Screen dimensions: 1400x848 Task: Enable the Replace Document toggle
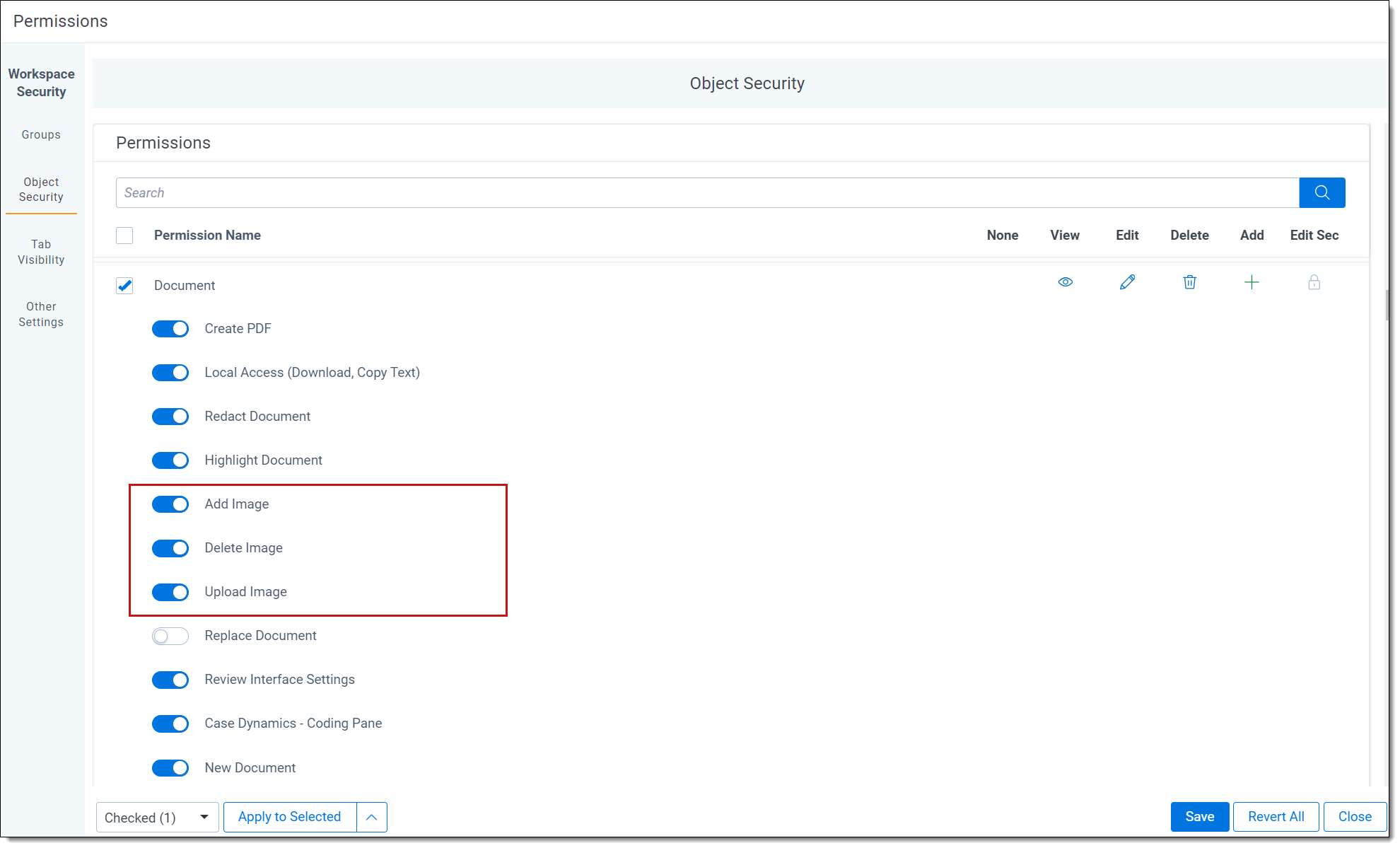pos(170,636)
